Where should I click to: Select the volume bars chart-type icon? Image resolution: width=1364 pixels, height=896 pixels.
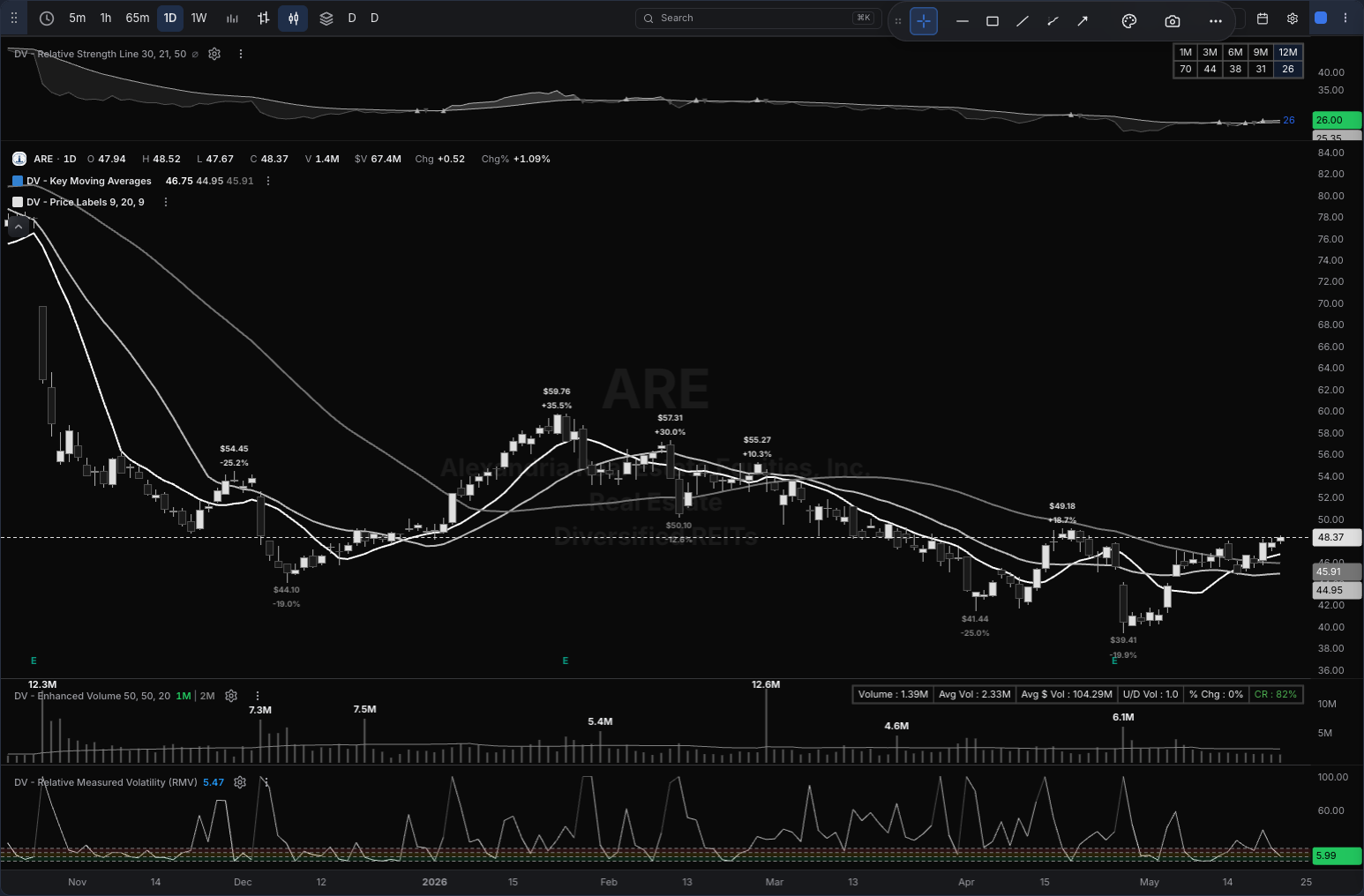(x=233, y=18)
